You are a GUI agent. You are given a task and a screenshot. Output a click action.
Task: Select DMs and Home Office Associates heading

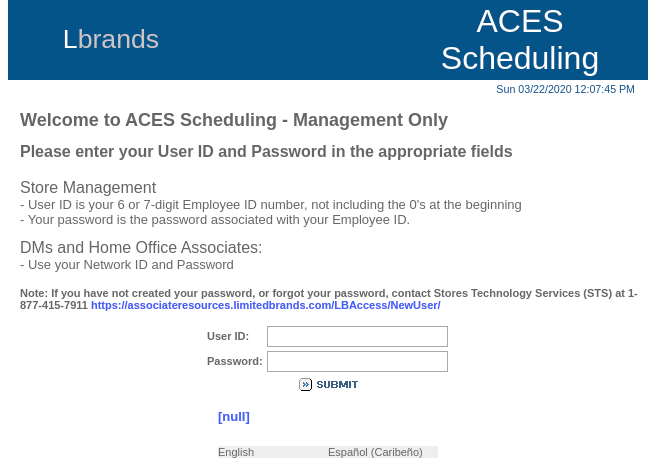tap(141, 248)
